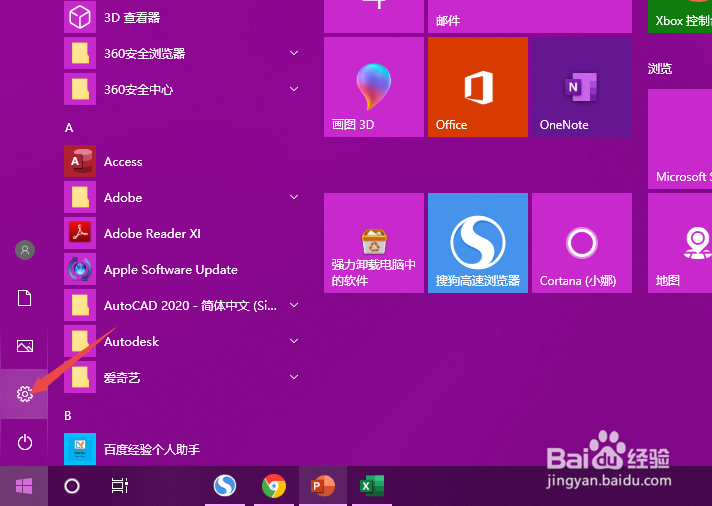
Task: Open the 邮件 tile
Action: point(529,16)
